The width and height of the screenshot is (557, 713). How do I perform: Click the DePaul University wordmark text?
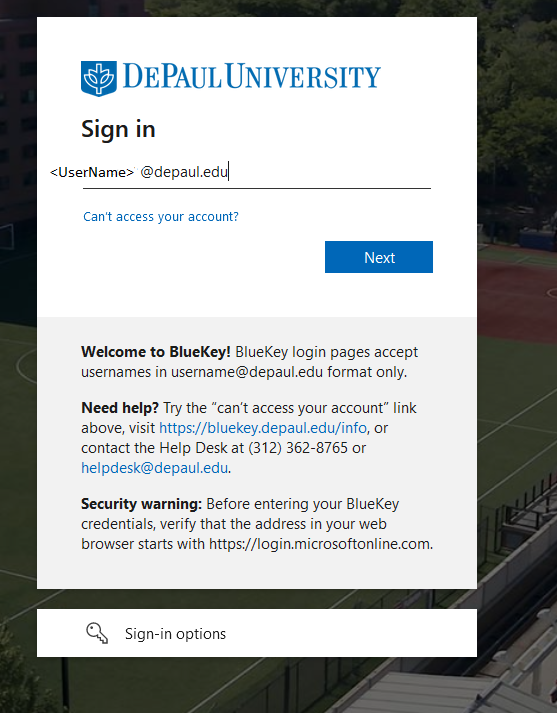point(251,76)
